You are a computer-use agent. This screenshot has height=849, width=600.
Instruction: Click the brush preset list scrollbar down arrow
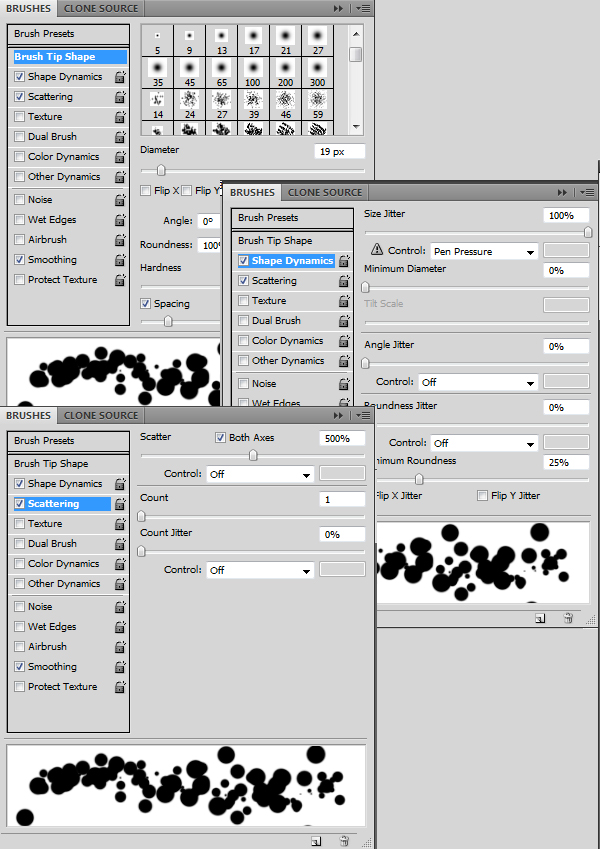[x=356, y=127]
